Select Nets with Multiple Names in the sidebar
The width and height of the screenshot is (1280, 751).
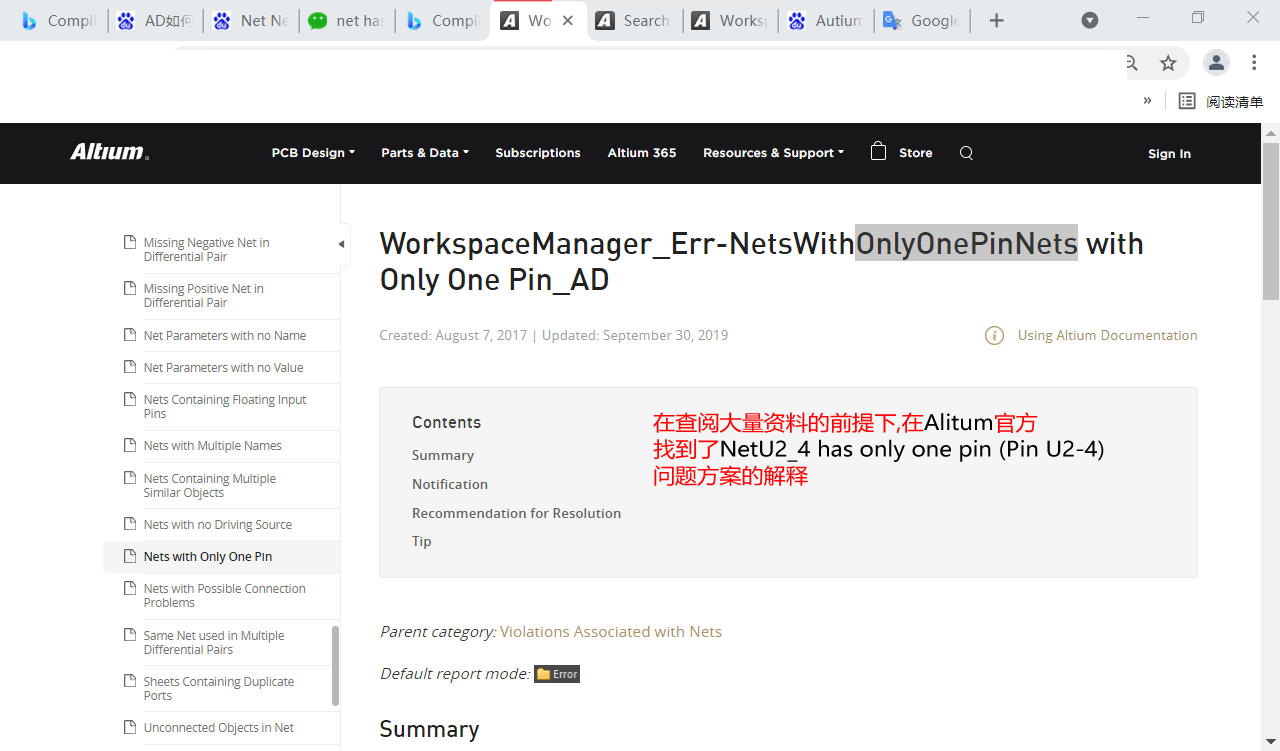click(212, 445)
